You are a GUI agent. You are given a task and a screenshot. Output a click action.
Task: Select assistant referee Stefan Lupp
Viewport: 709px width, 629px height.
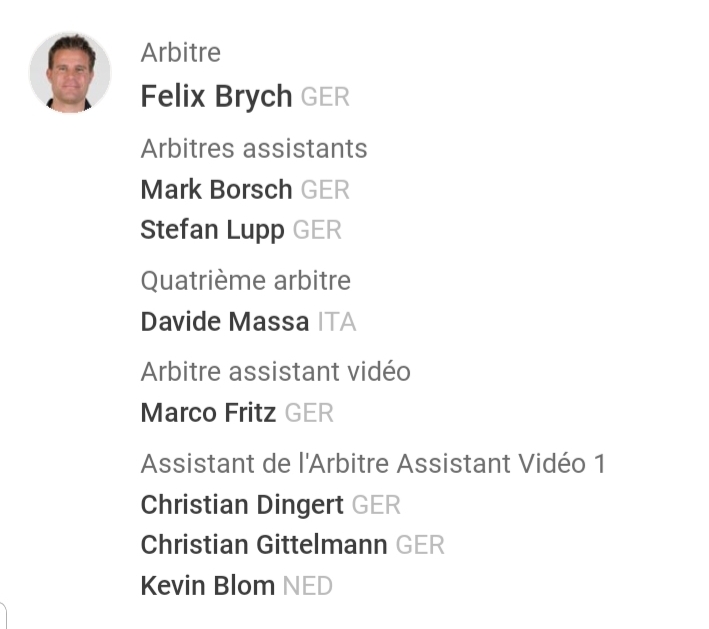pos(212,230)
